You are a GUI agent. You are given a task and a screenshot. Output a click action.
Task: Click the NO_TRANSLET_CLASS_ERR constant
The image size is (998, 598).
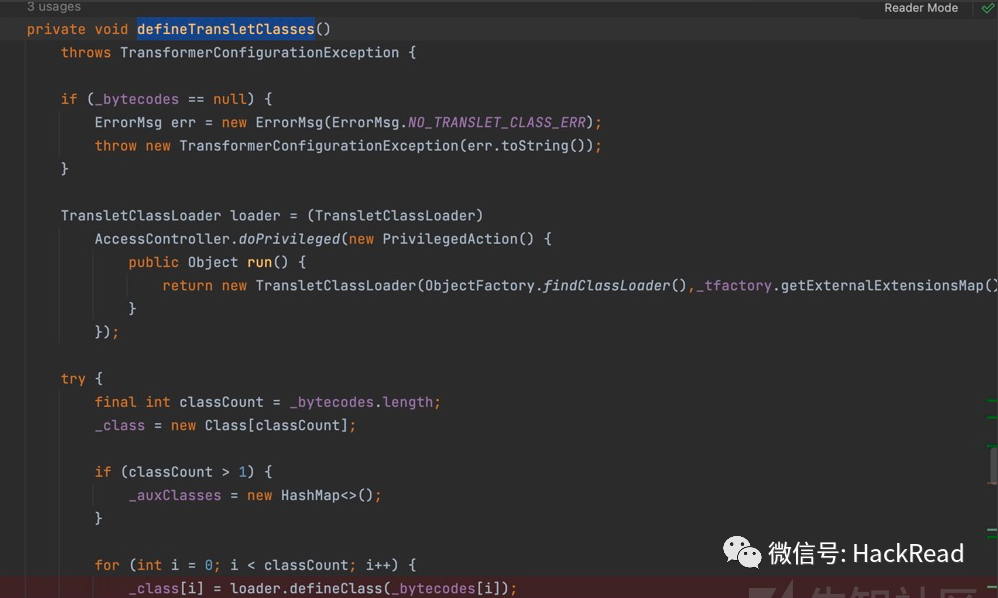pyautogui.click(x=496, y=122)
